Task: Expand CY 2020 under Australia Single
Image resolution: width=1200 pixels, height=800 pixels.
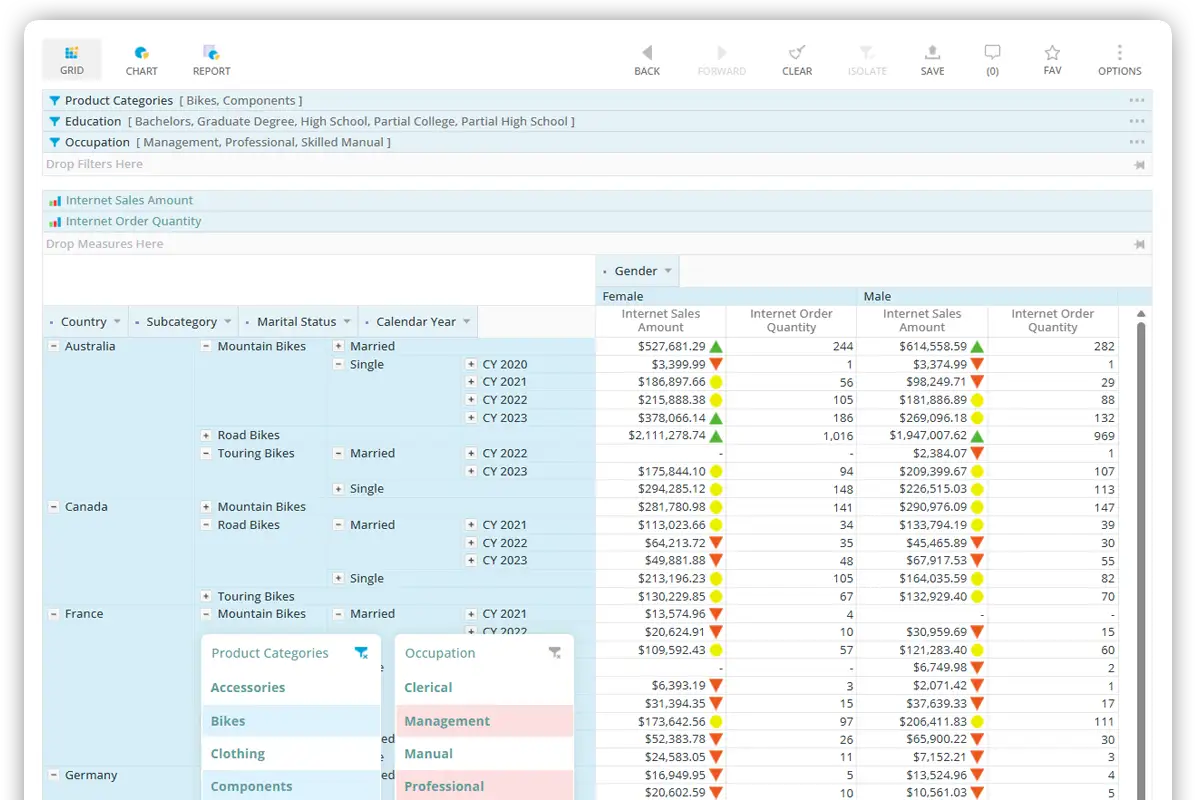Action: (471, 365)
